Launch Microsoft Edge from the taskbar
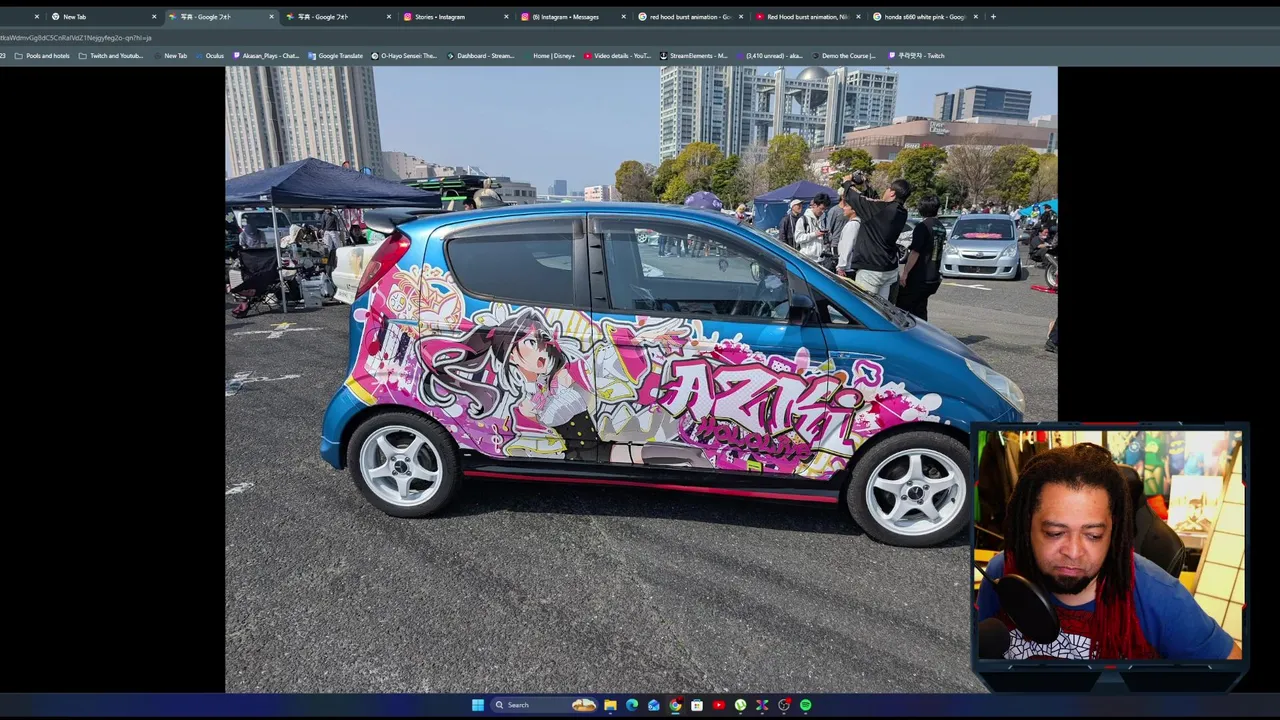Image resolution: width=1280 pixels, height=720 pixels. pyautogui.click(x=632, y=705)
